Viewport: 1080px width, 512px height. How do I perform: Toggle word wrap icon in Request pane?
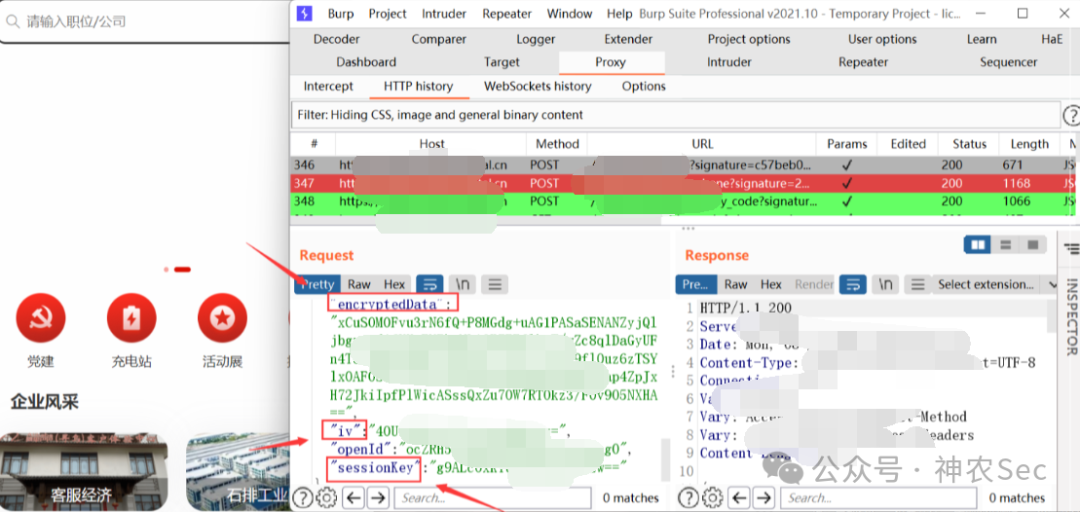[x=430, y=284]
